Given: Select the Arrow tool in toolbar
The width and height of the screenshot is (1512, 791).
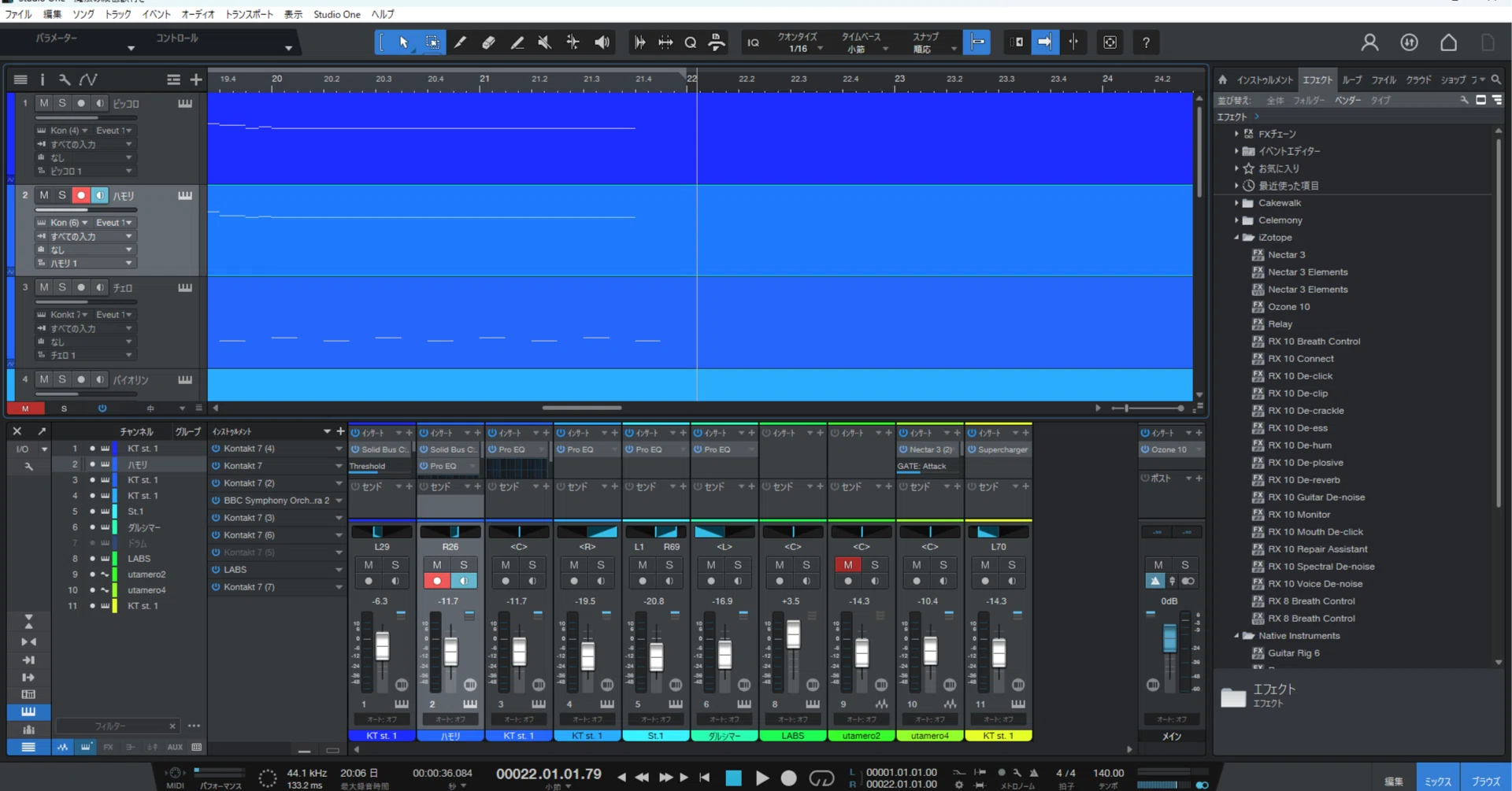Looking at the screenshot, I should tap(404, 43).
